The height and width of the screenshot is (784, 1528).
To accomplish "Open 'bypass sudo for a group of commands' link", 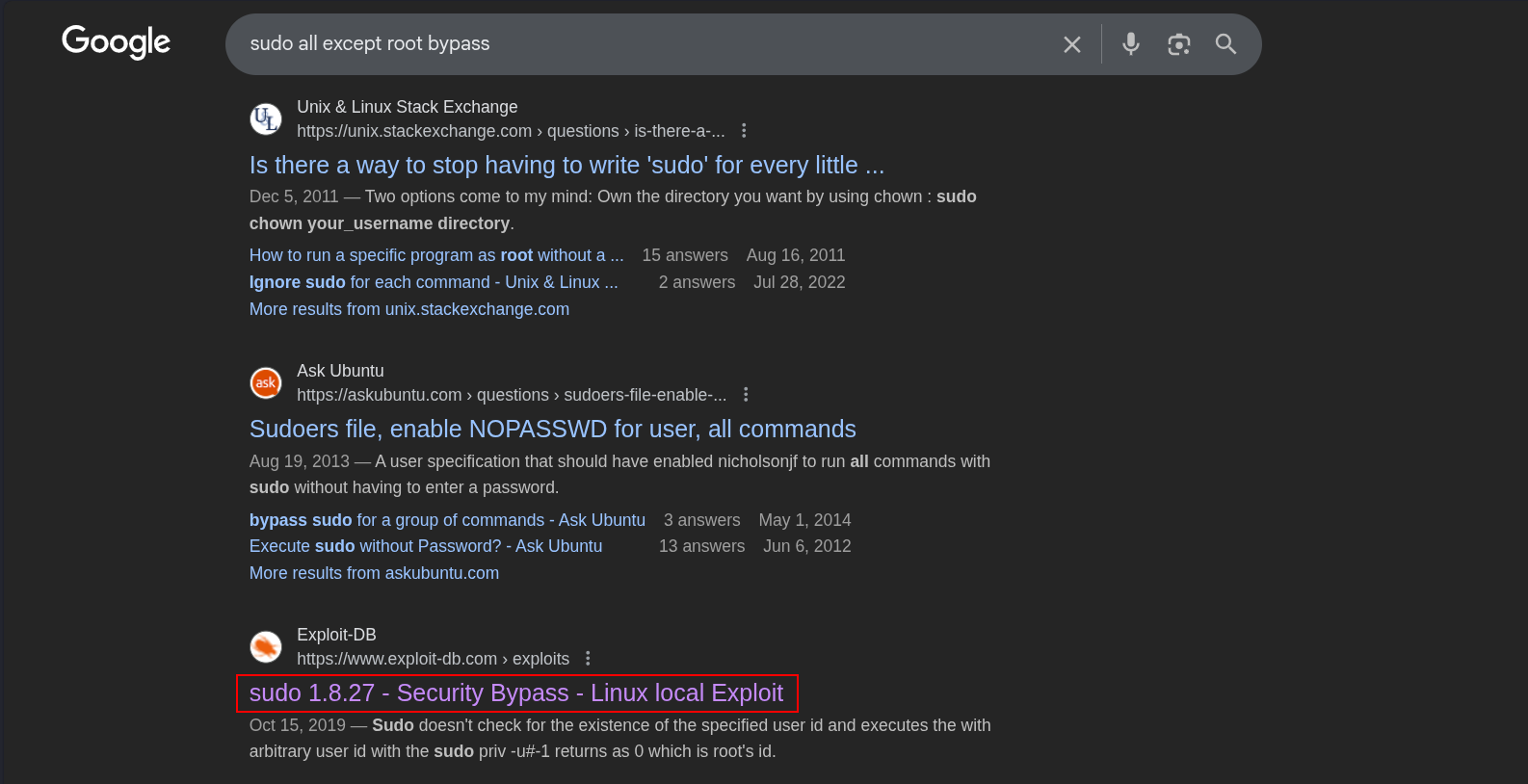I will click(447, 520).
